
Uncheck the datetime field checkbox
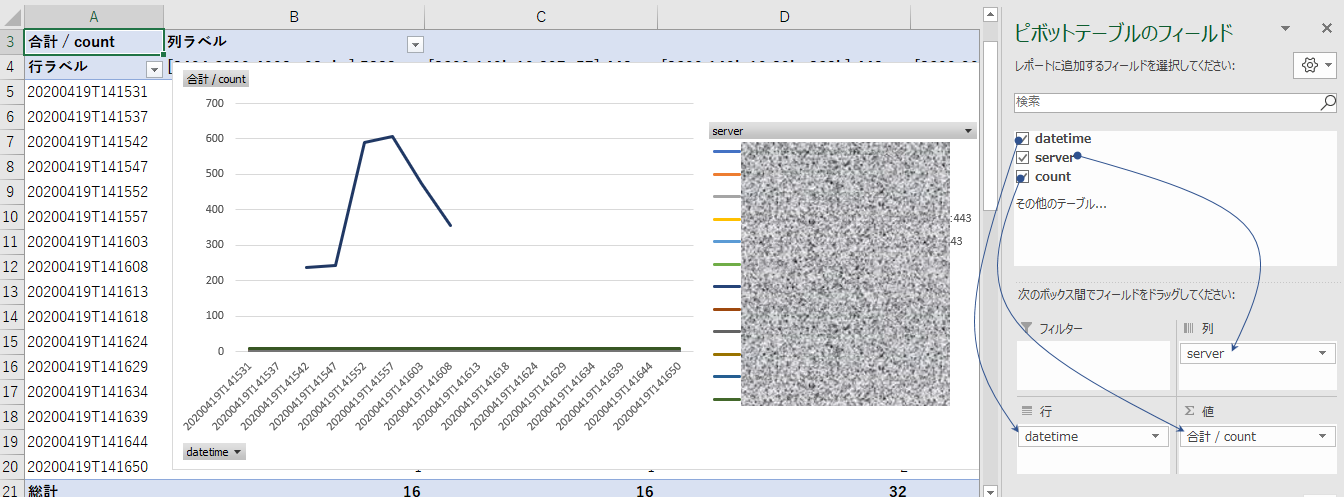pyautogui.click(x=1022, y=139)
